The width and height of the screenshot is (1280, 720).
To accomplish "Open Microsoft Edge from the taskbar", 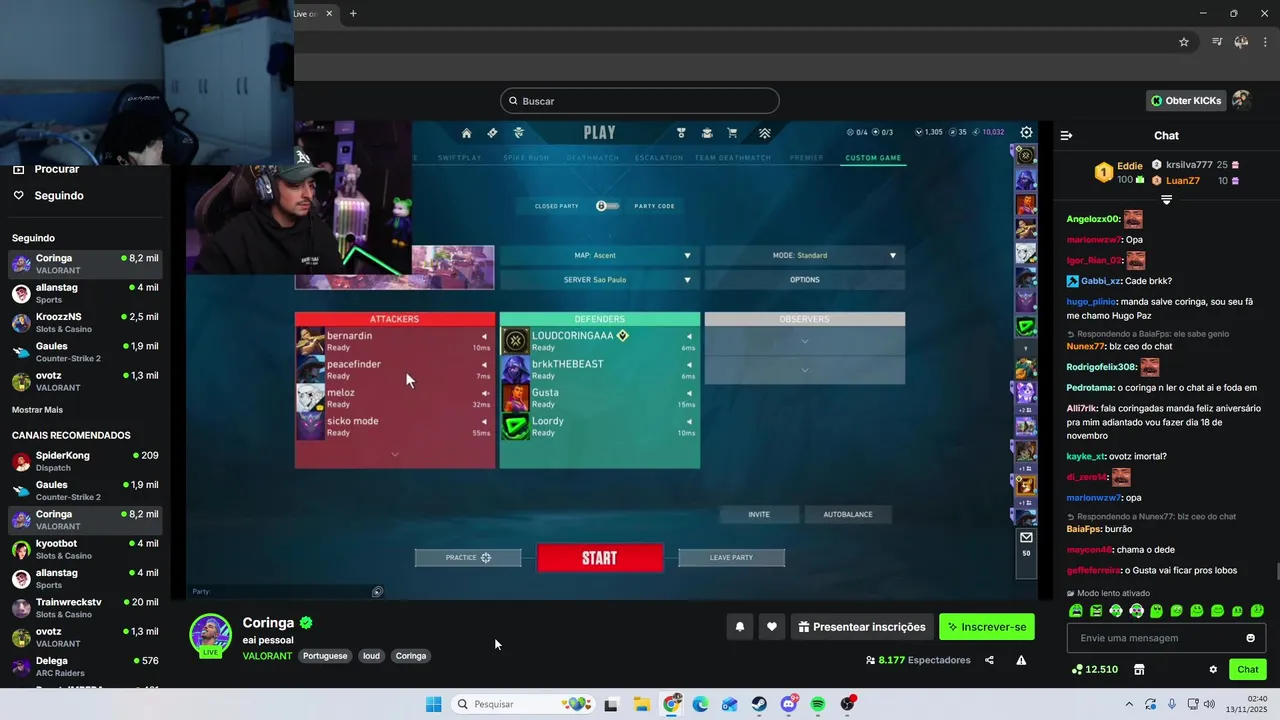I will point(701,704).
